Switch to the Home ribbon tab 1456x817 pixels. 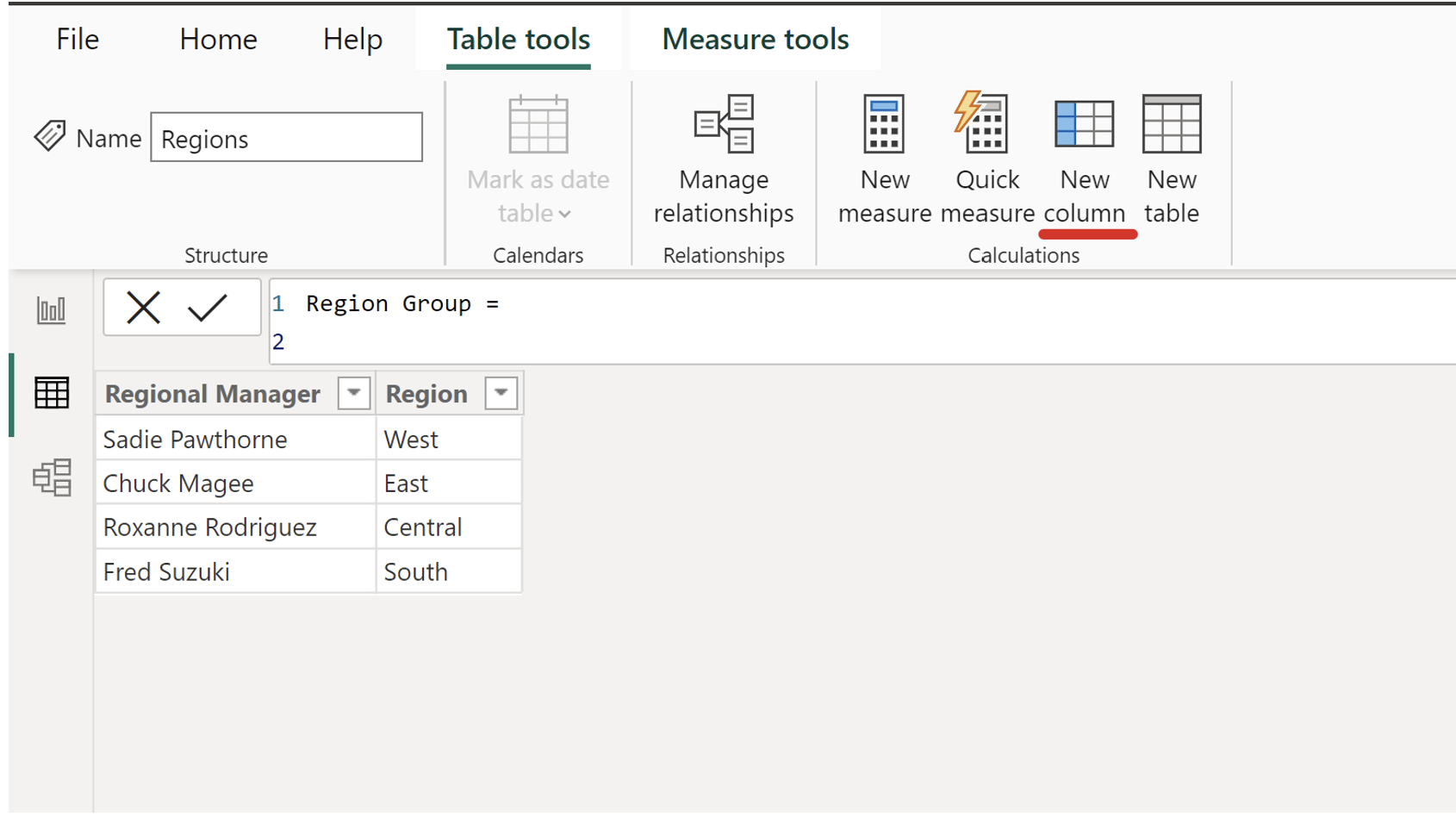pos(217,39)
